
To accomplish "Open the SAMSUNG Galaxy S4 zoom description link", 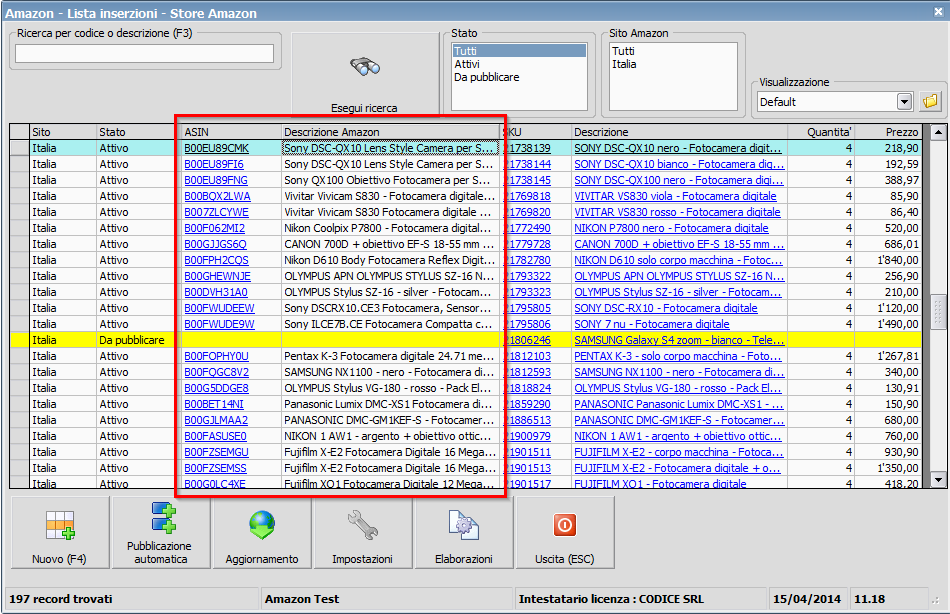I will [679, 340].
